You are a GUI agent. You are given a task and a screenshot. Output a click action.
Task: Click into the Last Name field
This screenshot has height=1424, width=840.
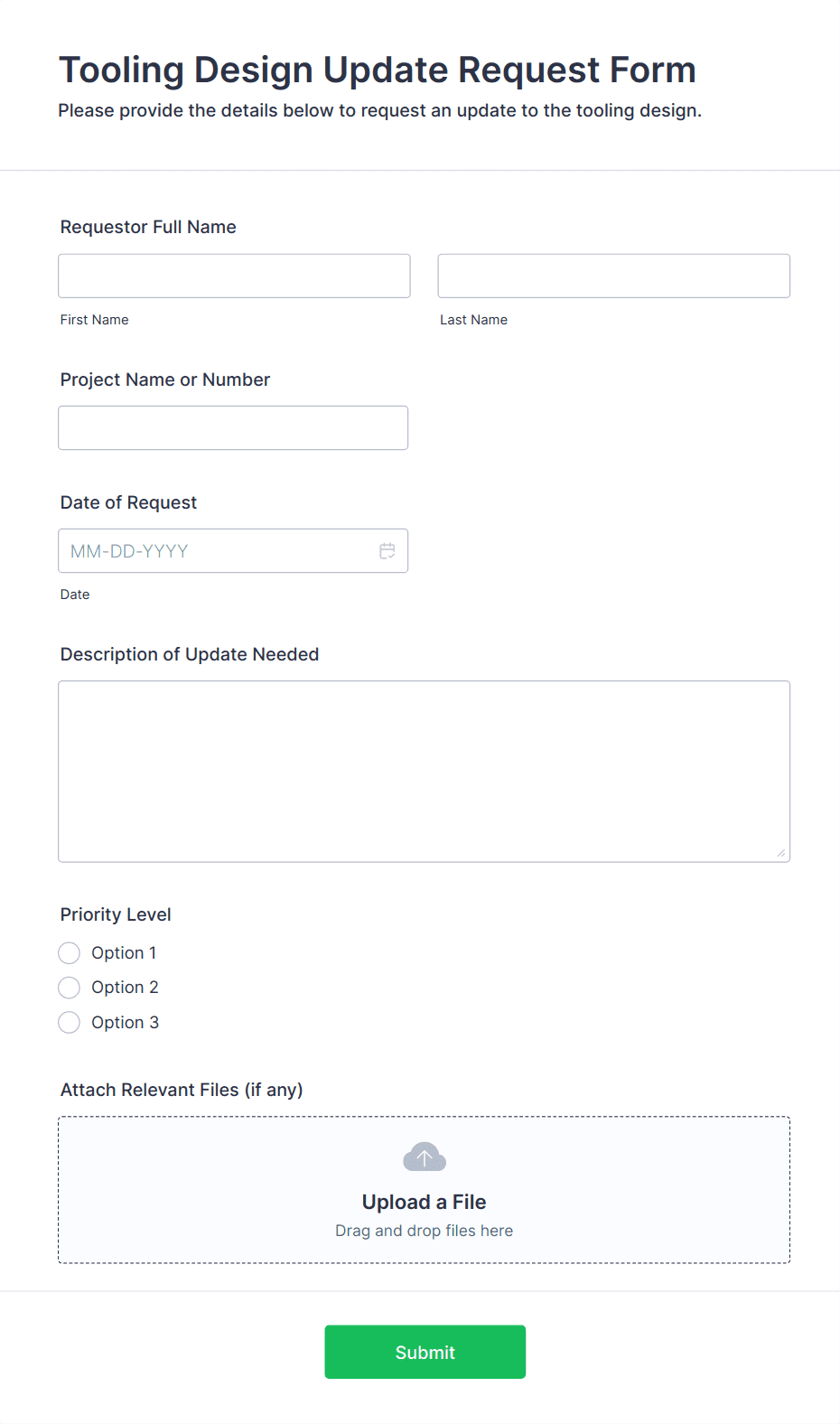point(613,276)
